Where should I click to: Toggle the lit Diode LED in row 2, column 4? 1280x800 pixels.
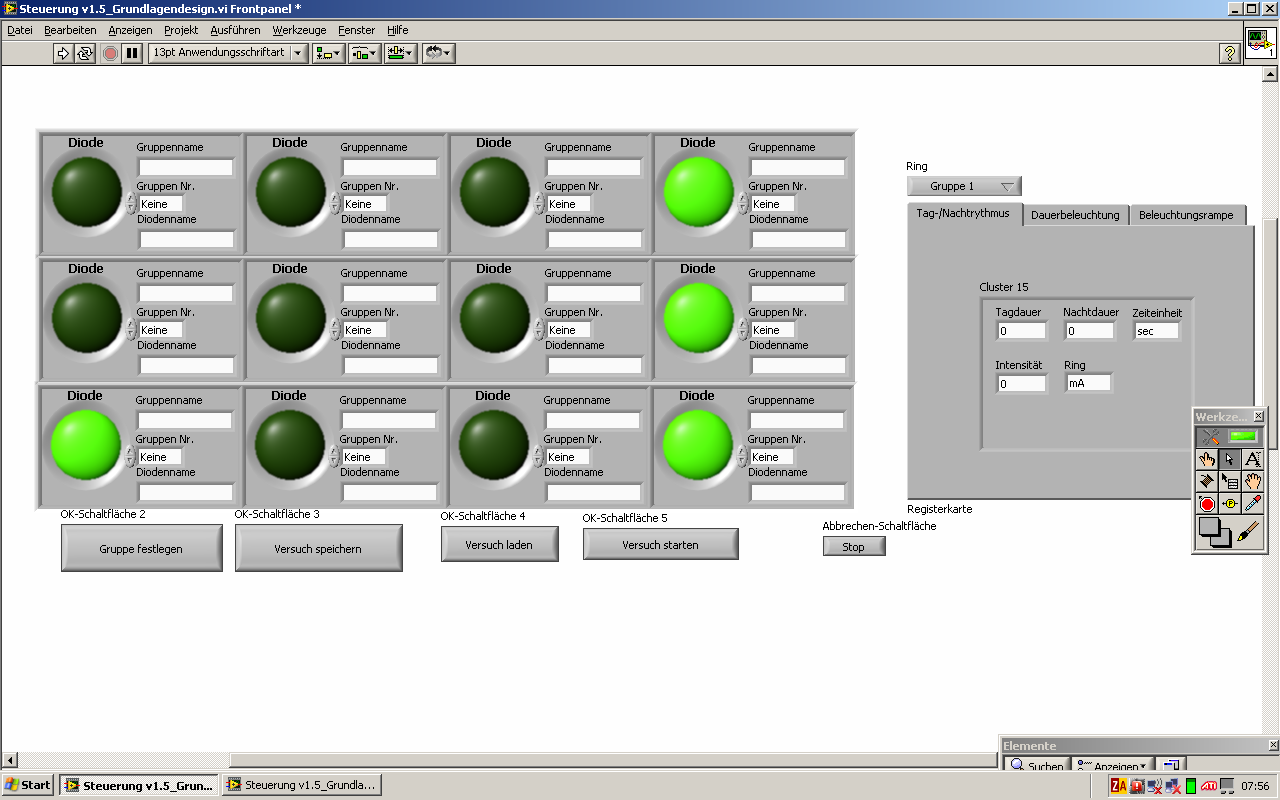(699, 318)
